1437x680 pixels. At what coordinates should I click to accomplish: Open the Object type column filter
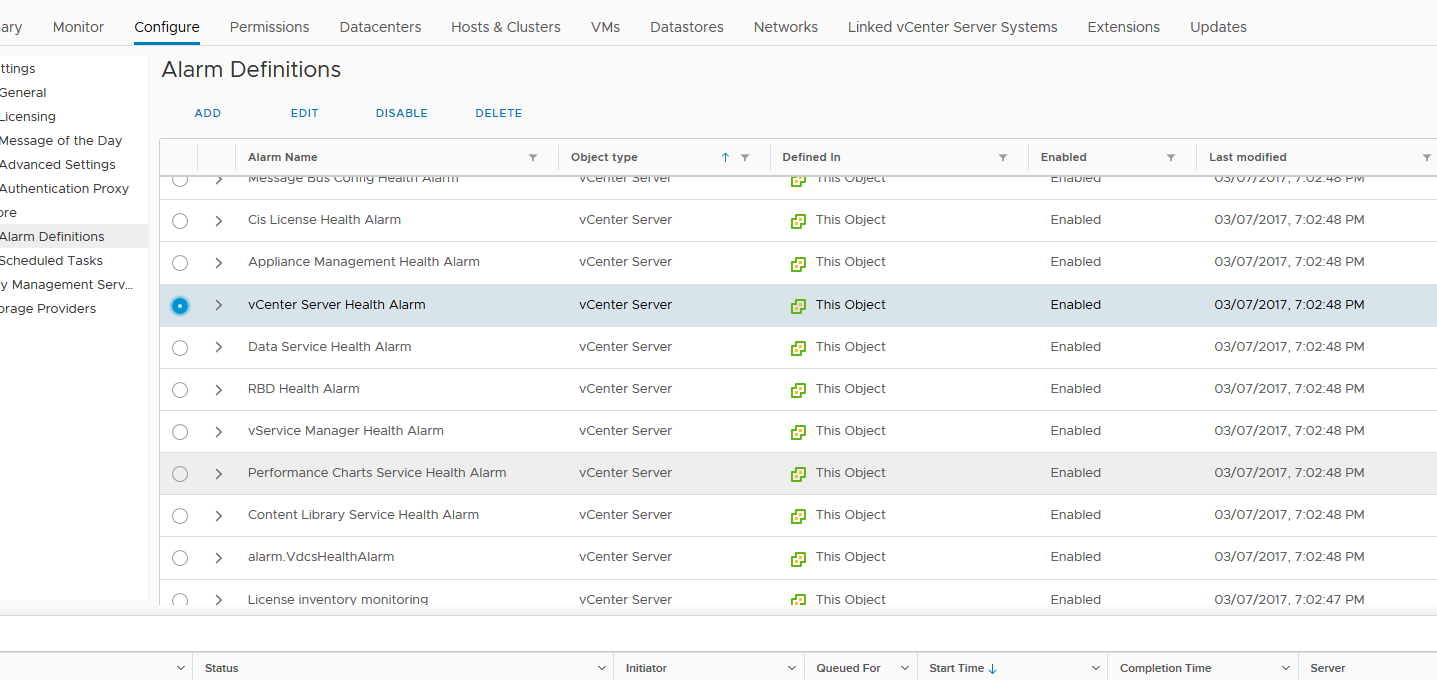745,157
